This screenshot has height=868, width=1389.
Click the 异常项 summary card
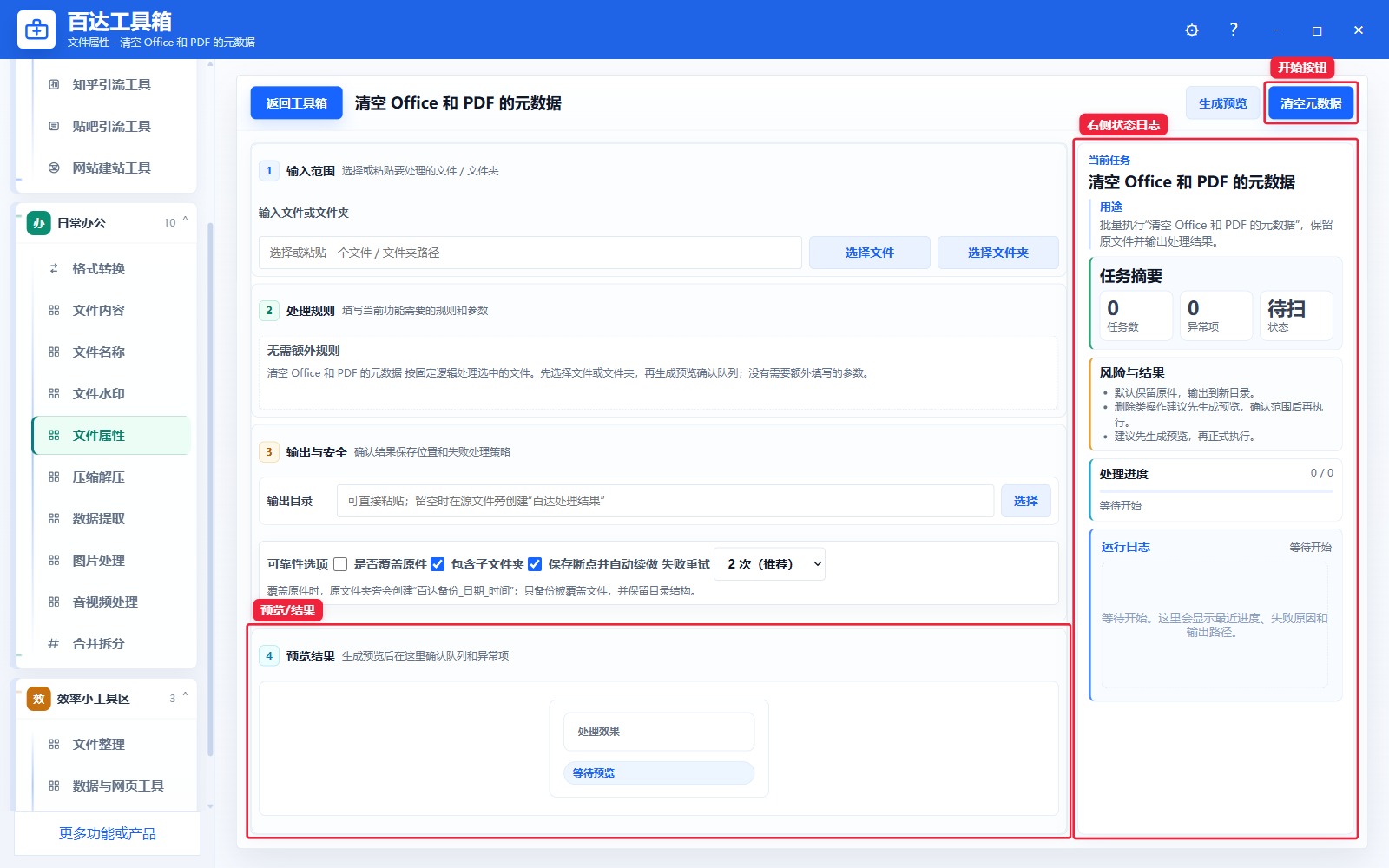pyautogui.click(x=1215, y=315)
